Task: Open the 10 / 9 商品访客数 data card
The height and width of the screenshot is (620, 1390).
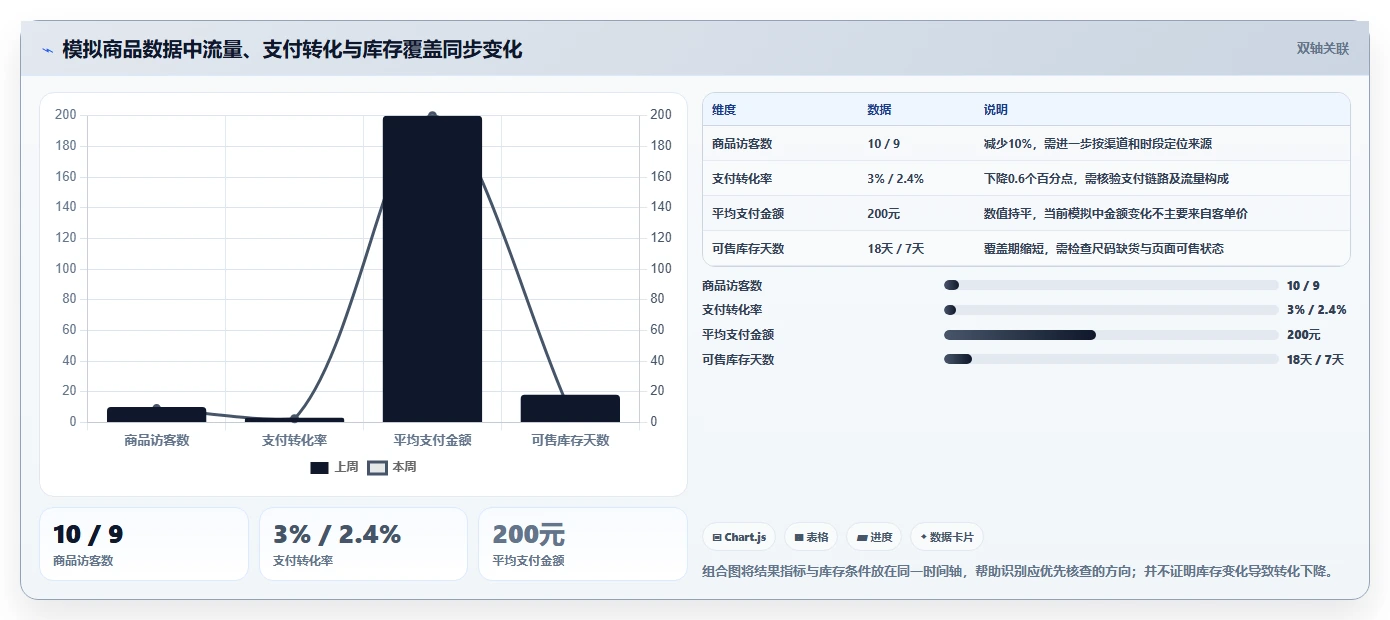Action: click(144, 544)
